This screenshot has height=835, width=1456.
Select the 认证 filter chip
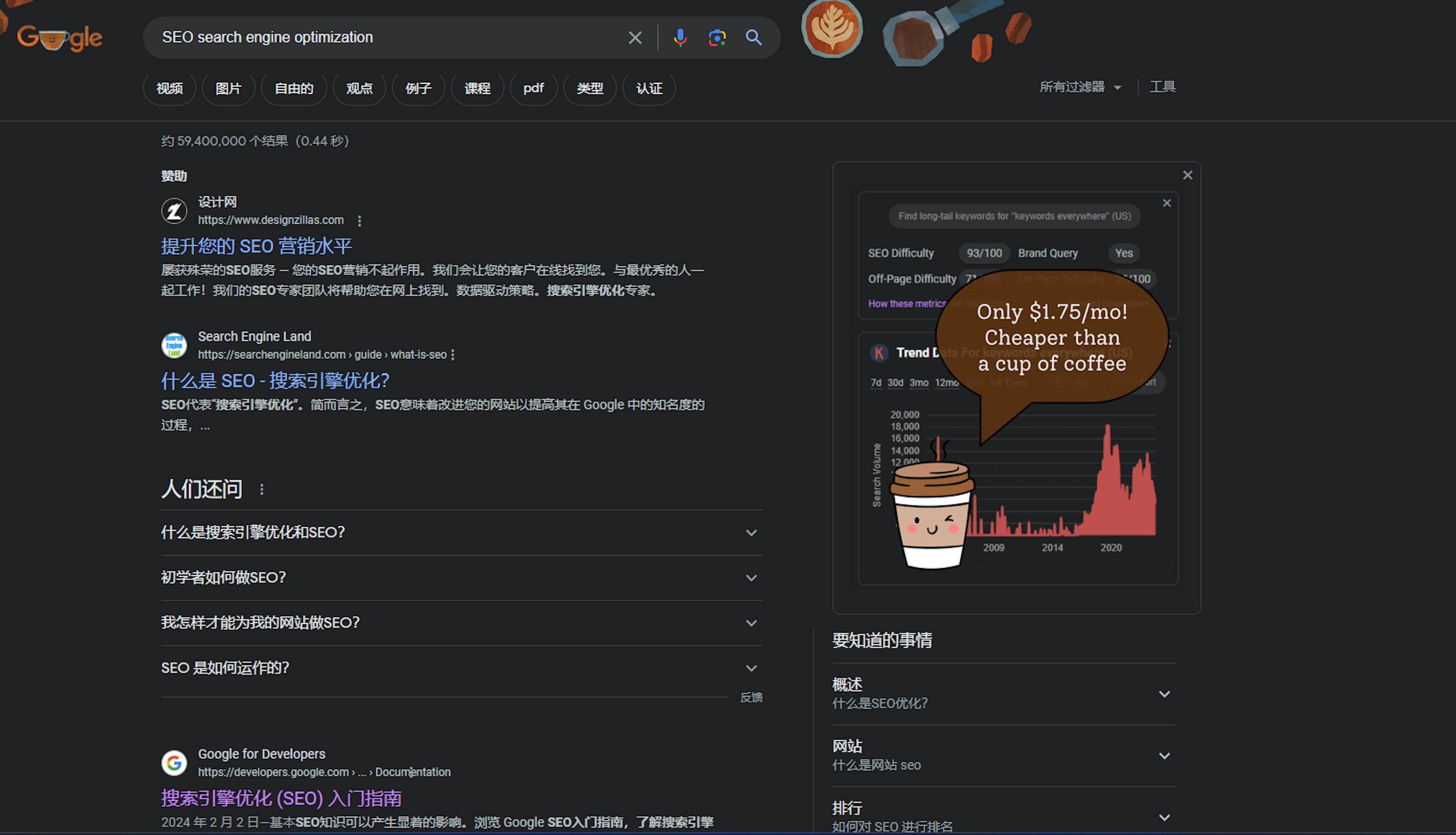649,88
